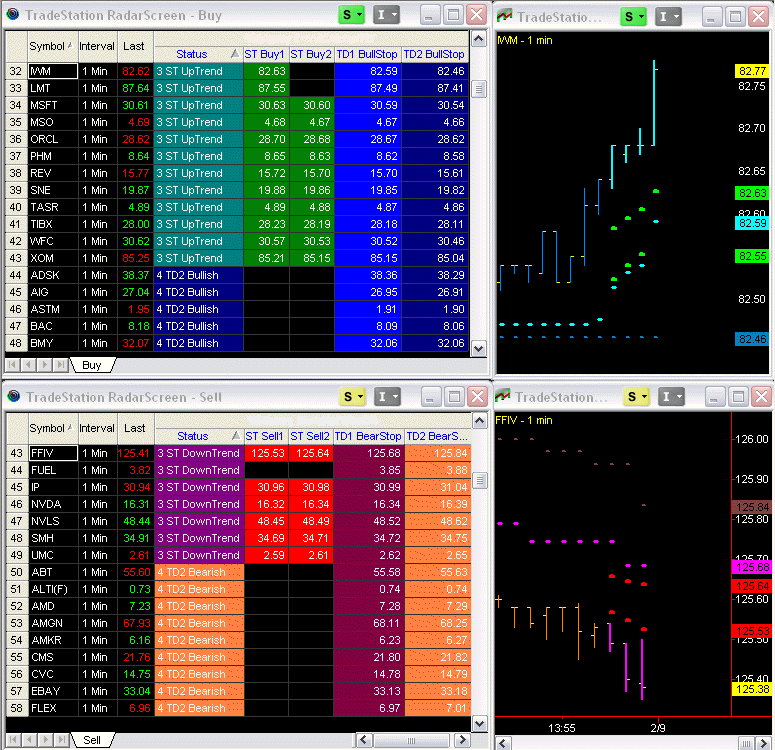Screen dimensions: 775x750
Task: Click scroll up arrow in Buy window
Action: pos(478,39)
